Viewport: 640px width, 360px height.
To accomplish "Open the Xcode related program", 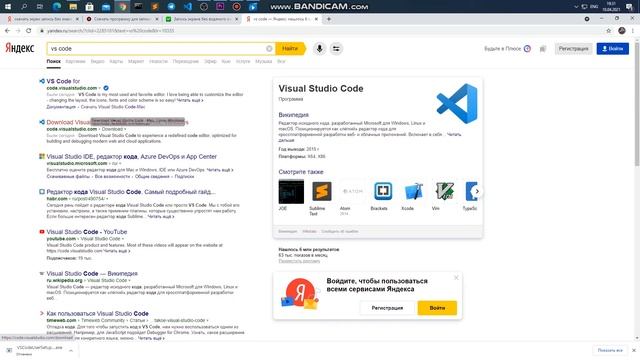I will coord(413,191).
